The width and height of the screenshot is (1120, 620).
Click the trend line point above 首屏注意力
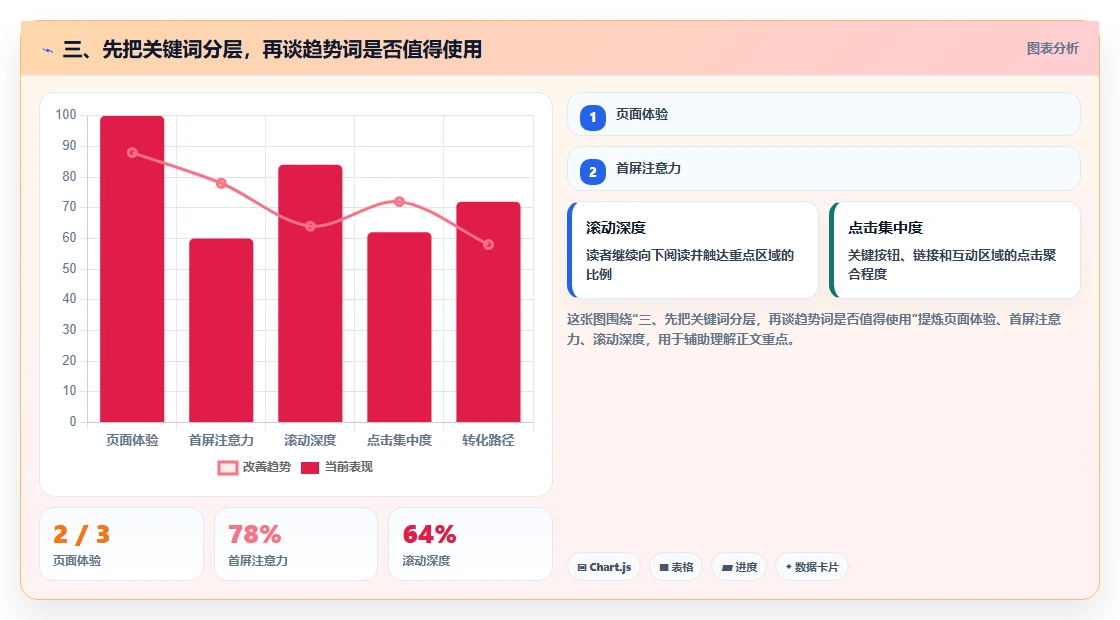point(221,184)
